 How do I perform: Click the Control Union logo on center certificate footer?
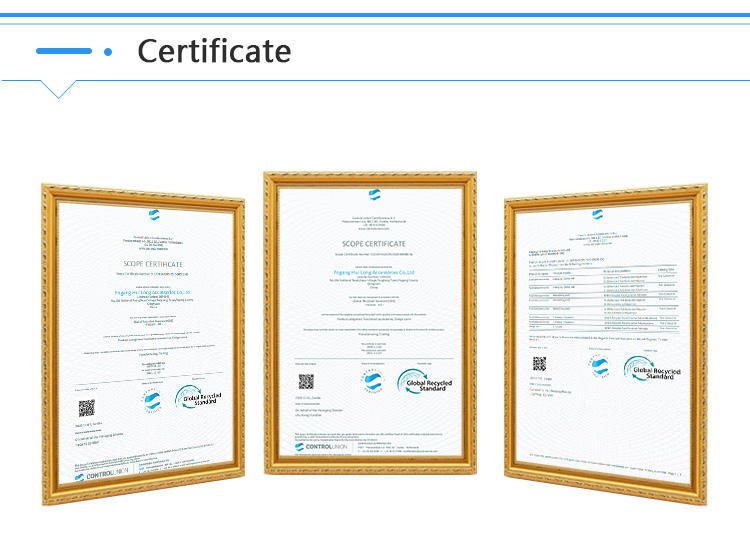[x=321, y=447]
